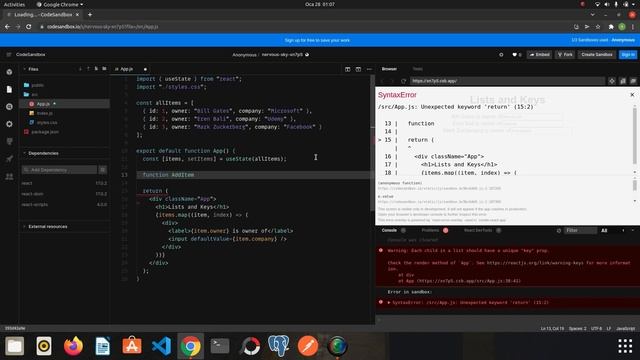Create a new file with Files header icon

pos(96,69)
